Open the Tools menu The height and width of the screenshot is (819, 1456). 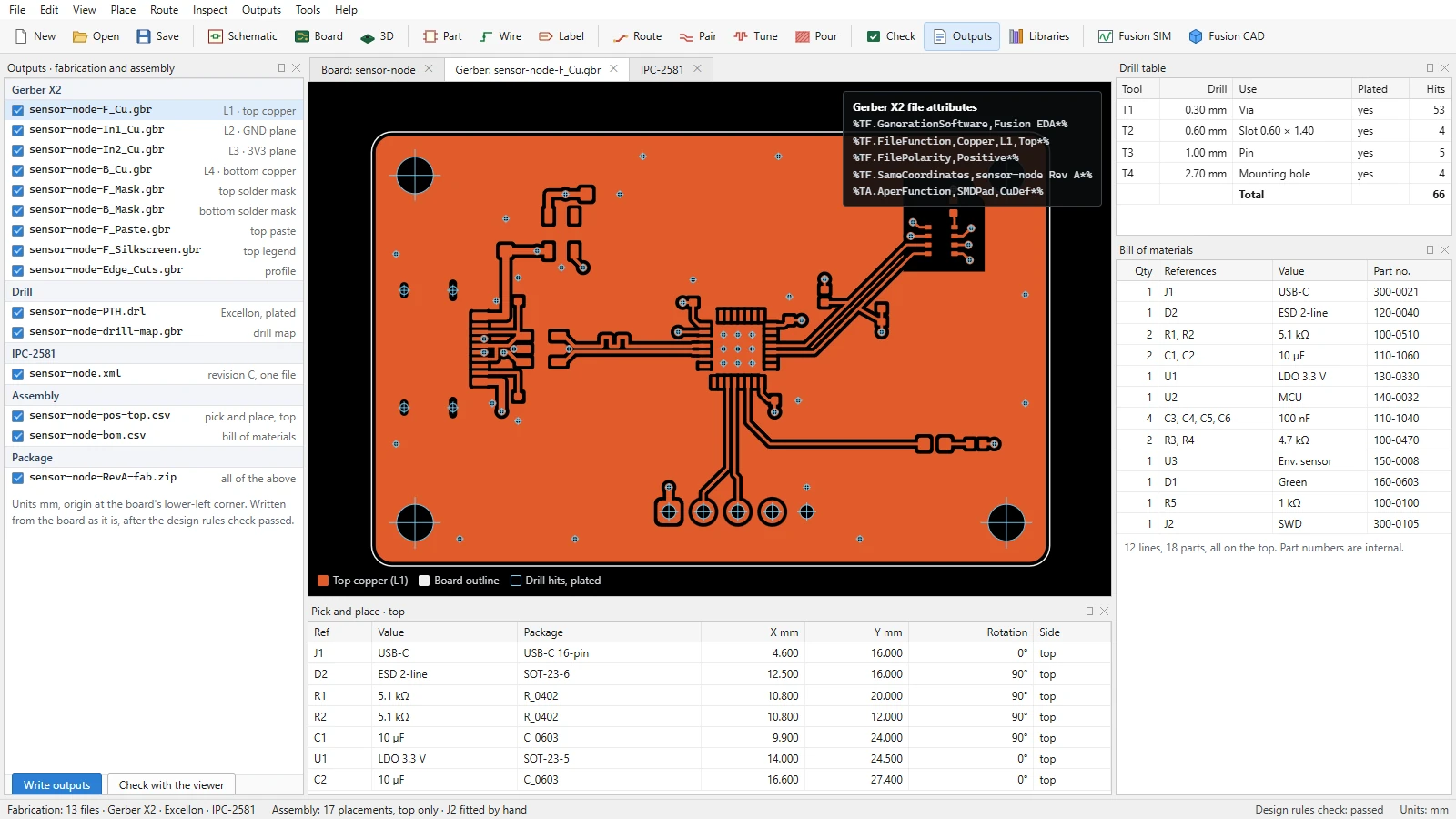click(x=308, y=10)
